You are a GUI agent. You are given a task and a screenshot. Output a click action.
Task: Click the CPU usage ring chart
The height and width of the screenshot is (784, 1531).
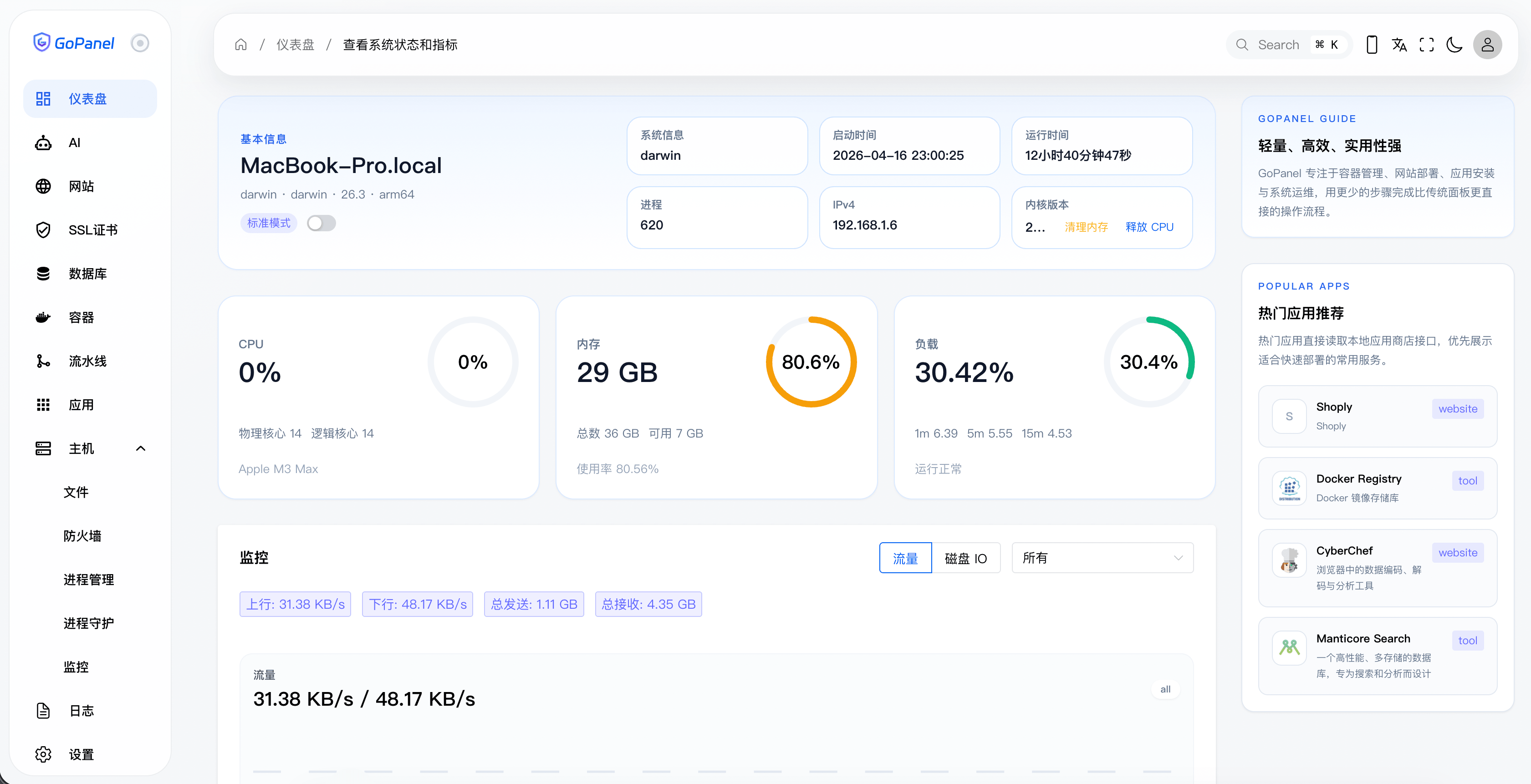472,361
